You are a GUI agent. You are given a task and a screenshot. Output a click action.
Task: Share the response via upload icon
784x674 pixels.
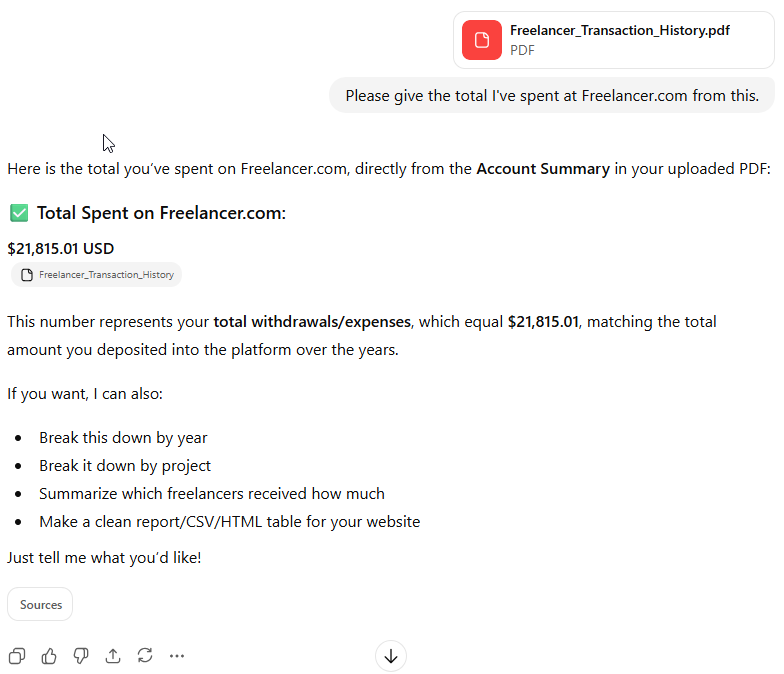point(113,656)
